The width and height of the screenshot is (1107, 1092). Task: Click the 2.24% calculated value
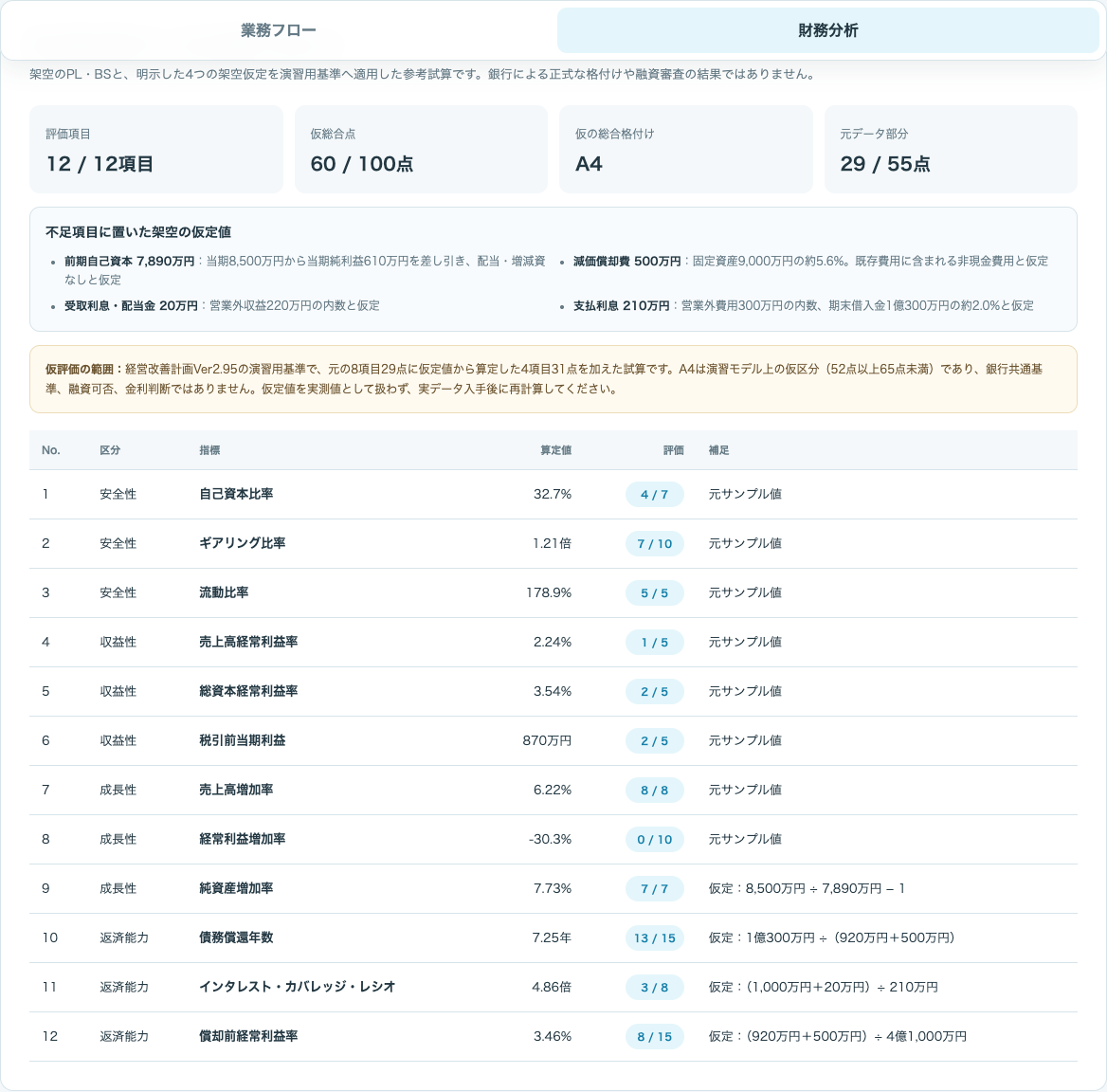[x=553, y=642]
